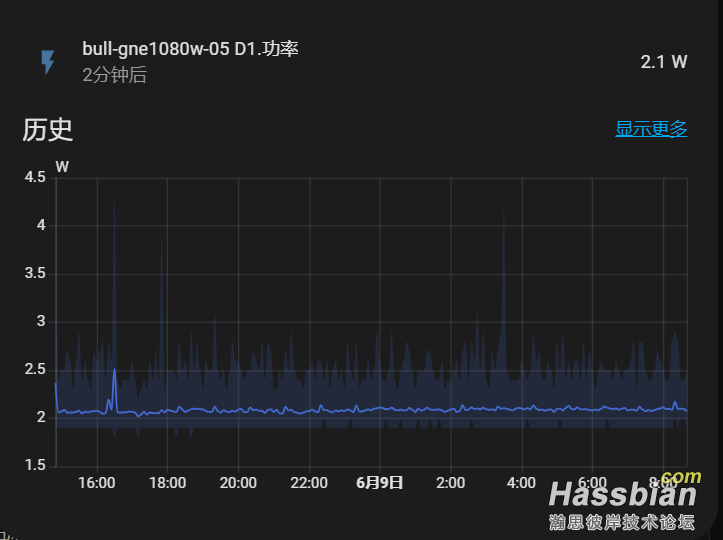723x540 pixels.
Task: Click the 18:00 time axis label
Action: point(167,483)
